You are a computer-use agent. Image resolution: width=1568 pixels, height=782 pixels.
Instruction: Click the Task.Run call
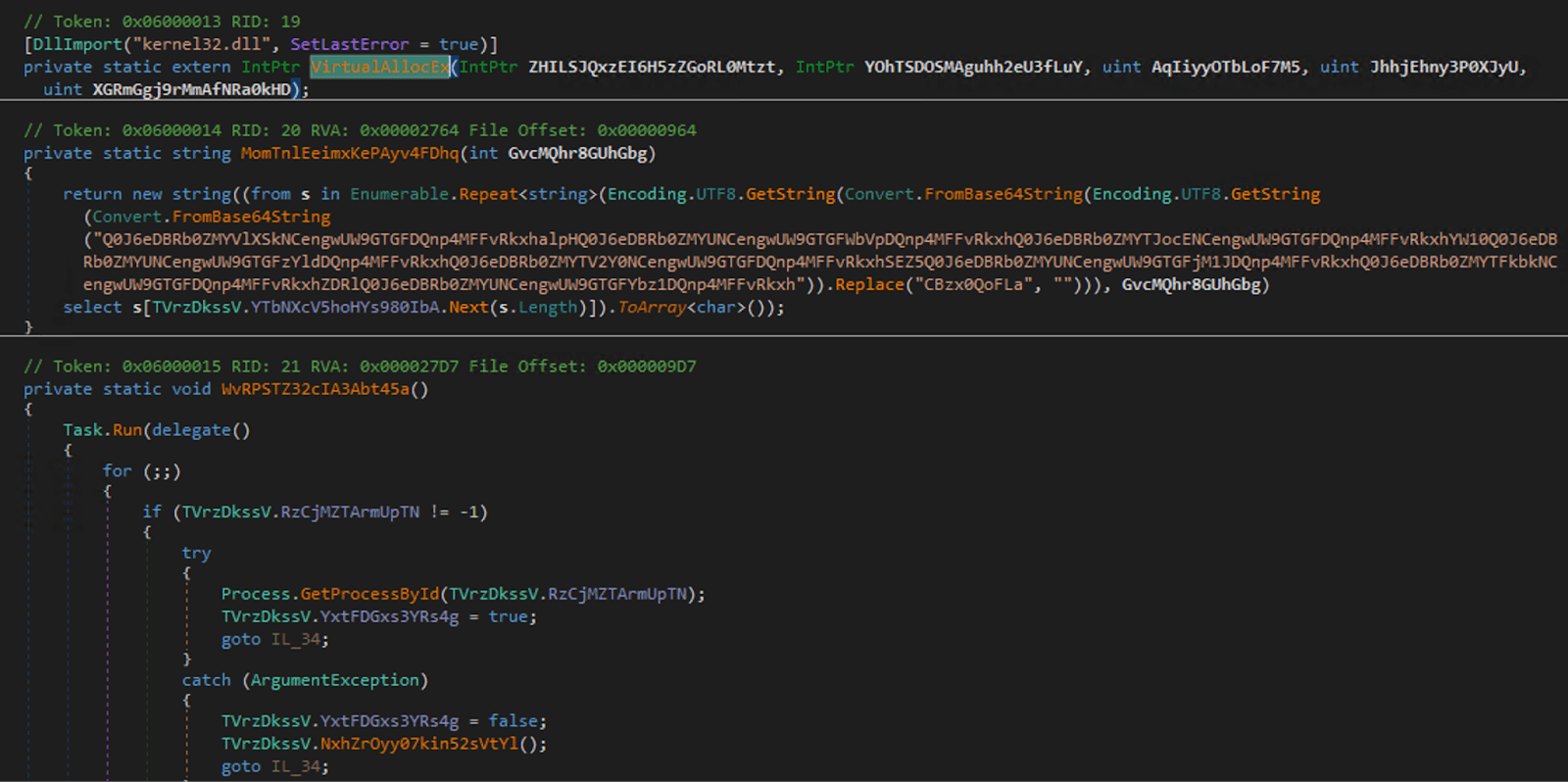[x=103, y=430]
